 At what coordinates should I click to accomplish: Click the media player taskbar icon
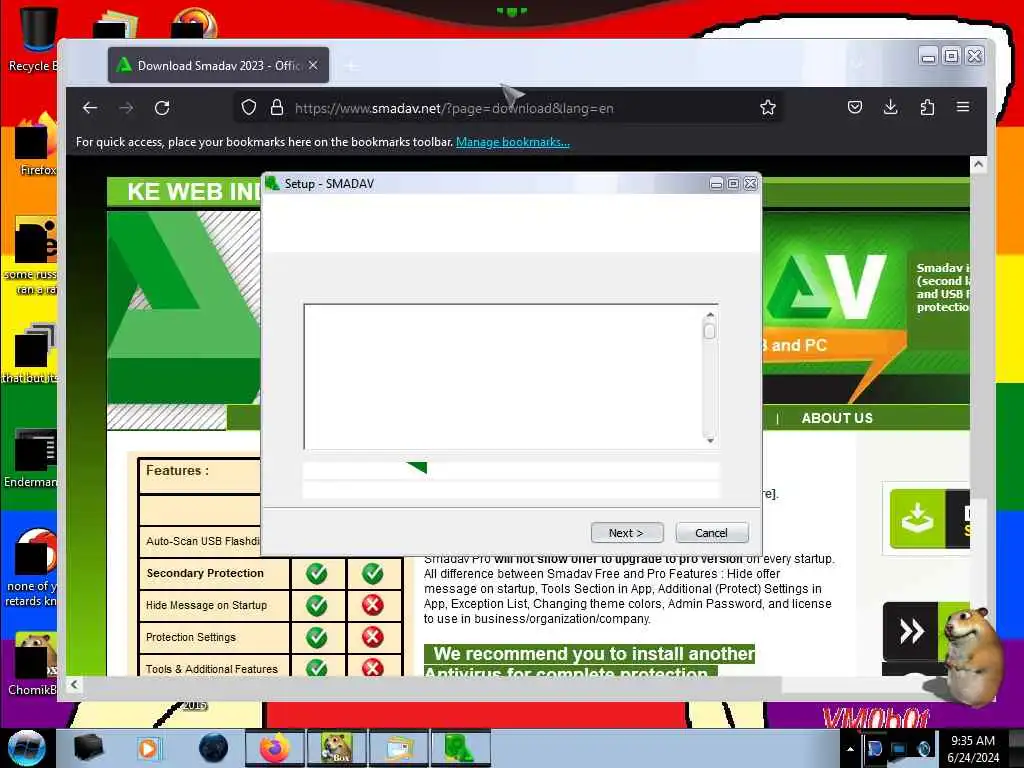[148, 748]
